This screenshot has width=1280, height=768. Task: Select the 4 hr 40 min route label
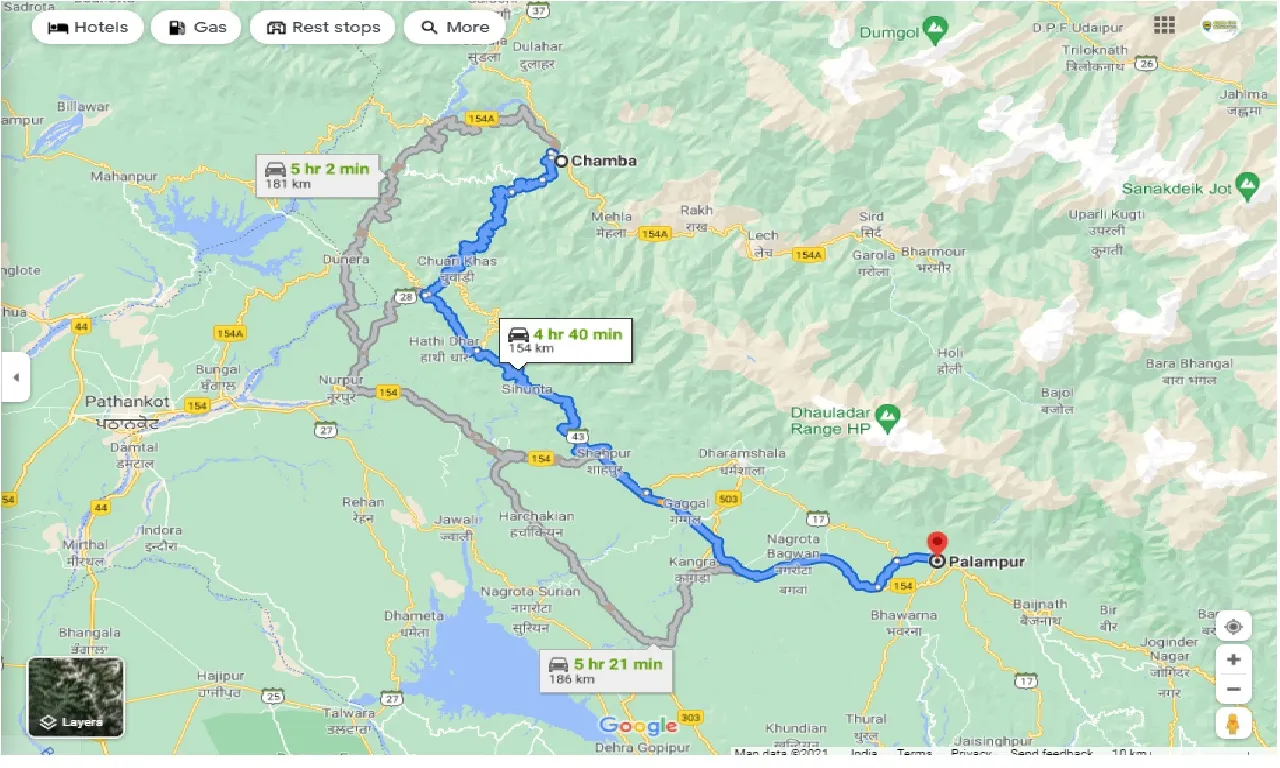click(x=565, y=340)
